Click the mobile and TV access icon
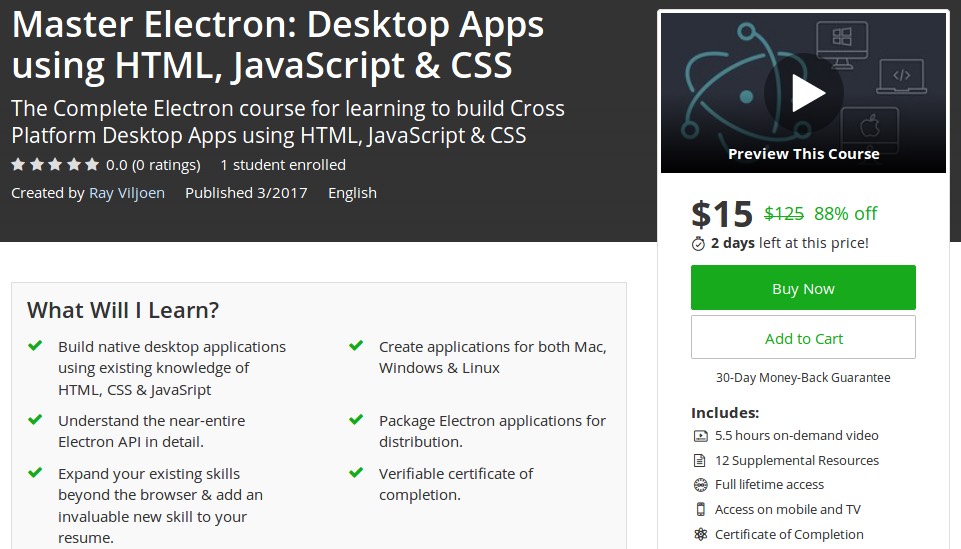 (700, 510)
